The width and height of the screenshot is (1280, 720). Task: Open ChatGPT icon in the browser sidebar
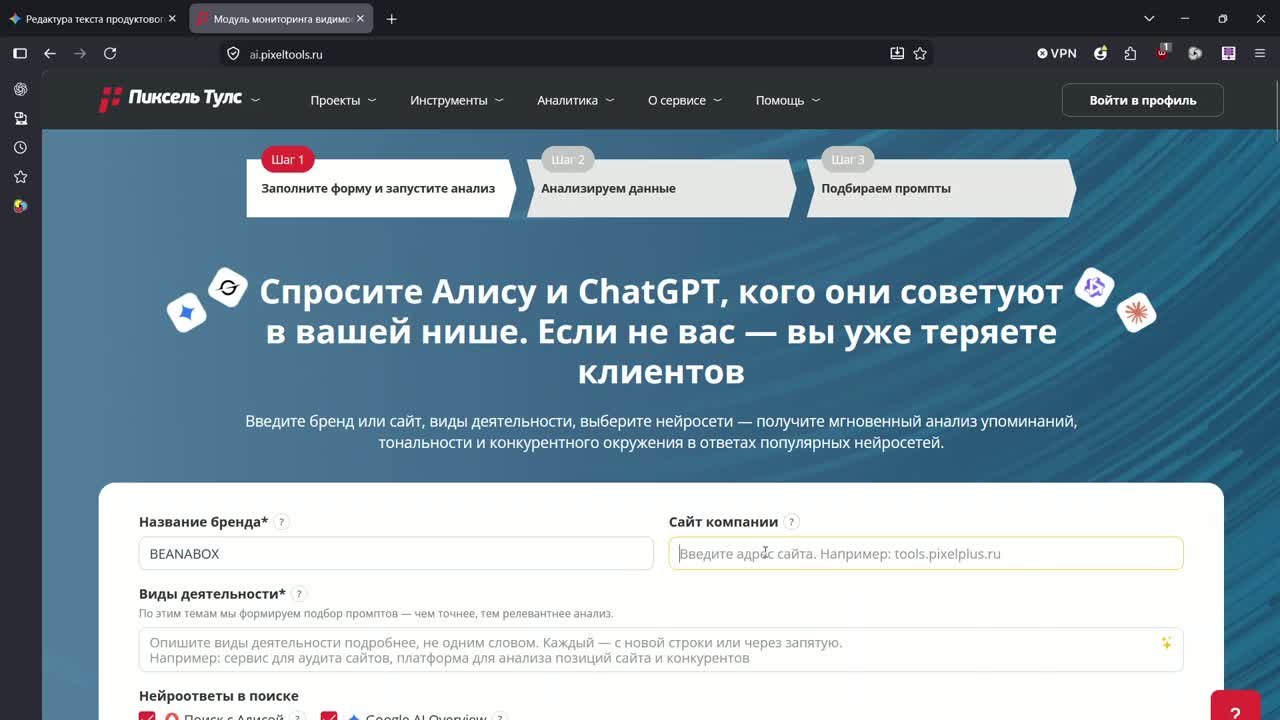pyautogui.click(x=20, y=89)
